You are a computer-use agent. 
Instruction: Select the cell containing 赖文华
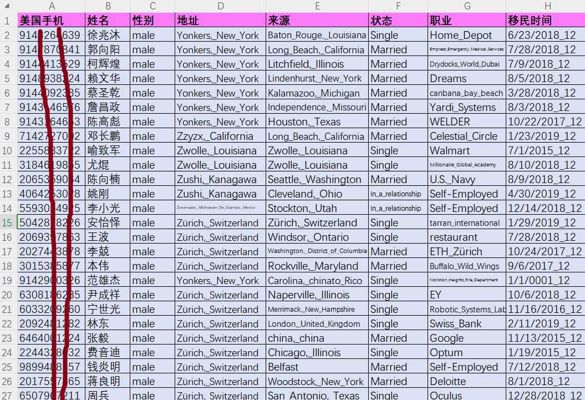coord(108,78)
